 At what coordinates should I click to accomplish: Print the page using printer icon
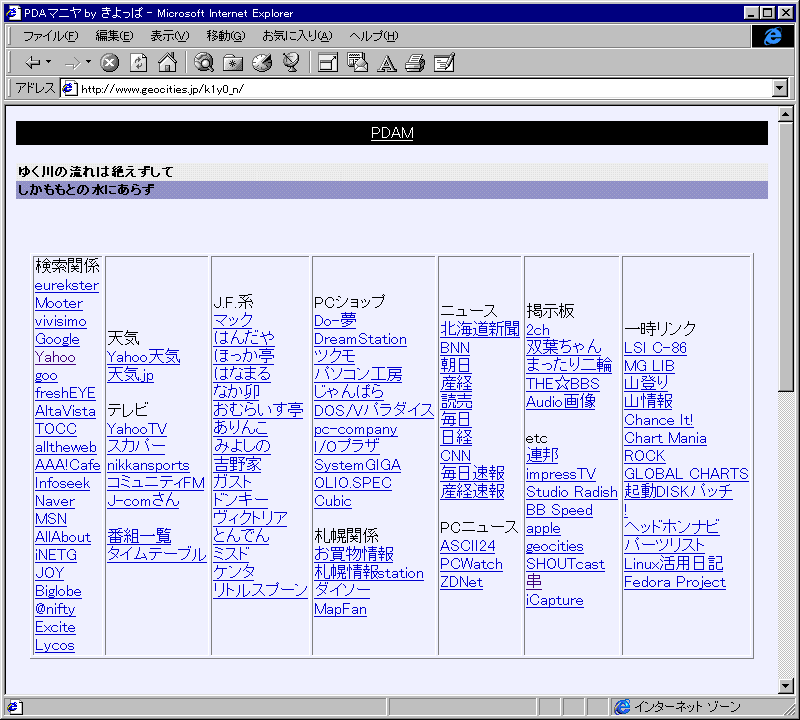click(415, 63)
